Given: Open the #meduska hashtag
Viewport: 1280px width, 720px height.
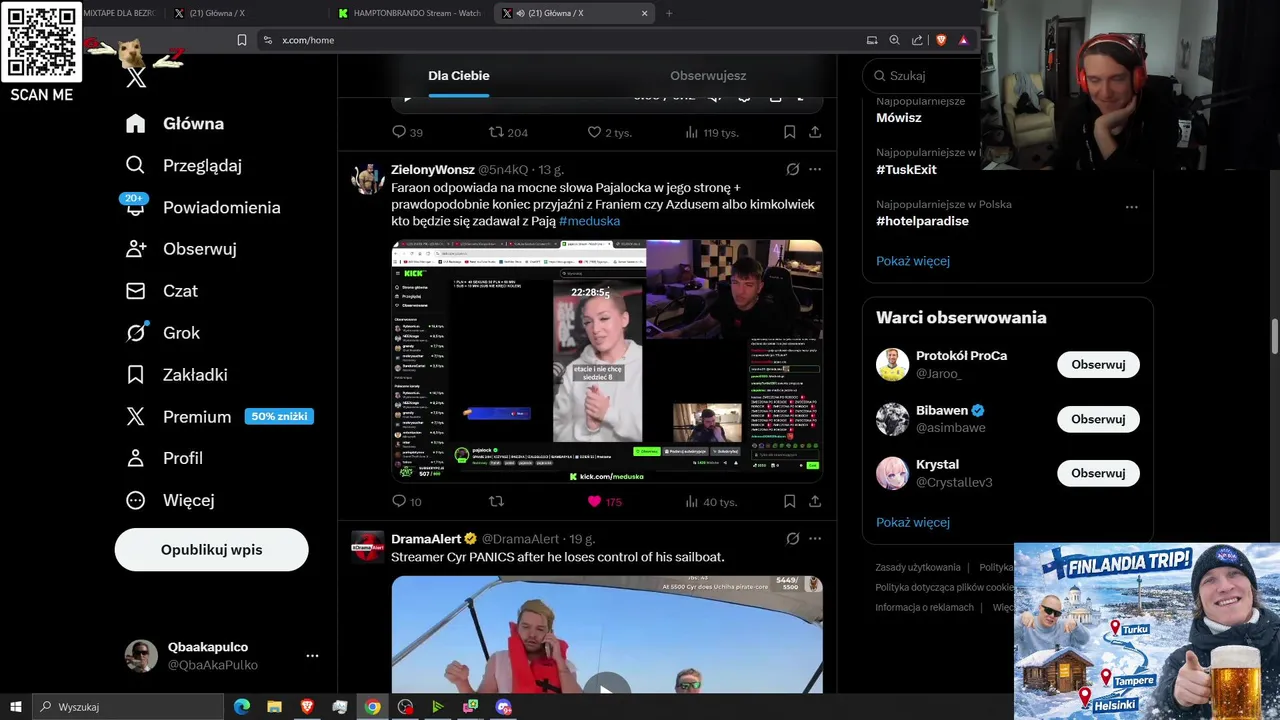Looking at the screenshot, I should coord(589,221).
